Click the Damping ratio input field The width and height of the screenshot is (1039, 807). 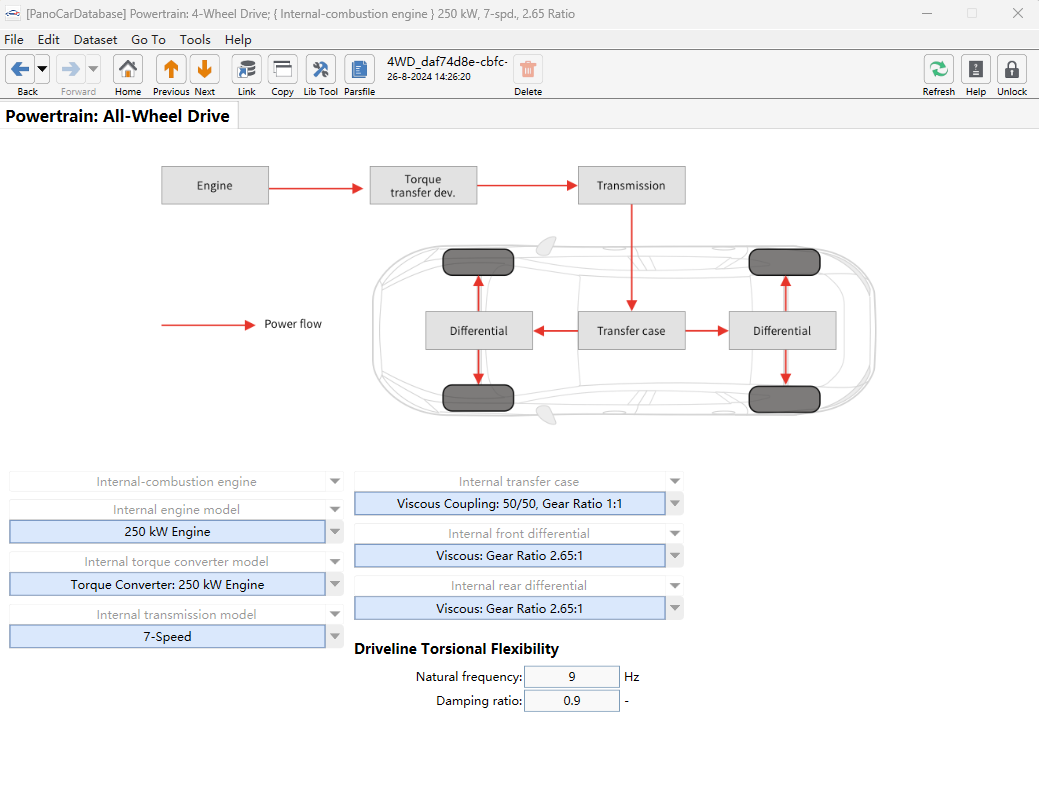click(572, 700)
